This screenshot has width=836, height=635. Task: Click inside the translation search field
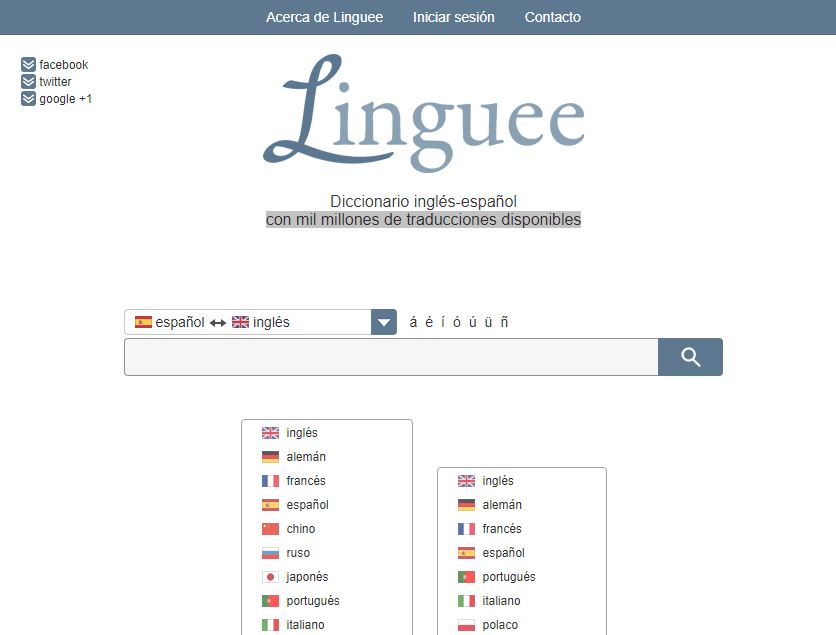click(390, 356)
